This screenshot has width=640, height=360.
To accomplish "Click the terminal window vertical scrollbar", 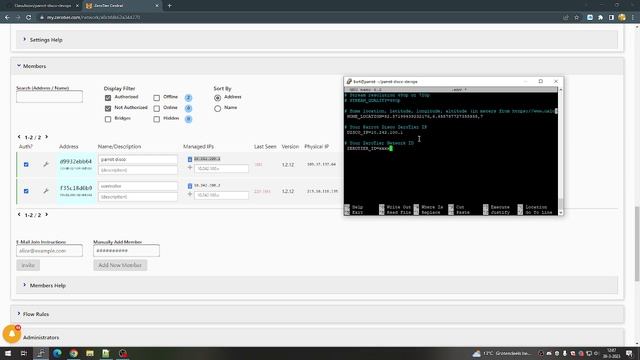I will coord(560,151).
